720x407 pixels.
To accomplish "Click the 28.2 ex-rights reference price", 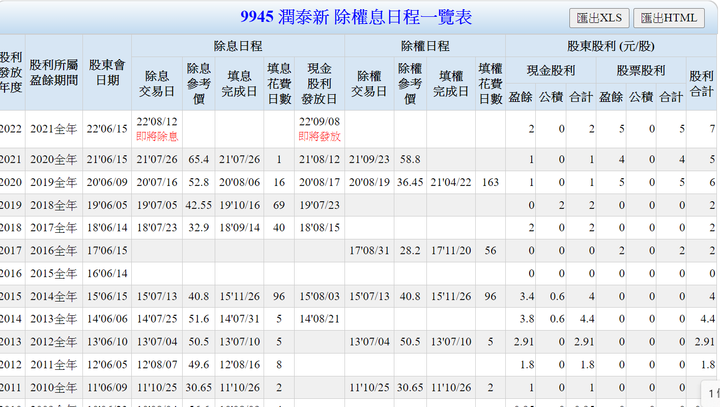I will point(410,251).
